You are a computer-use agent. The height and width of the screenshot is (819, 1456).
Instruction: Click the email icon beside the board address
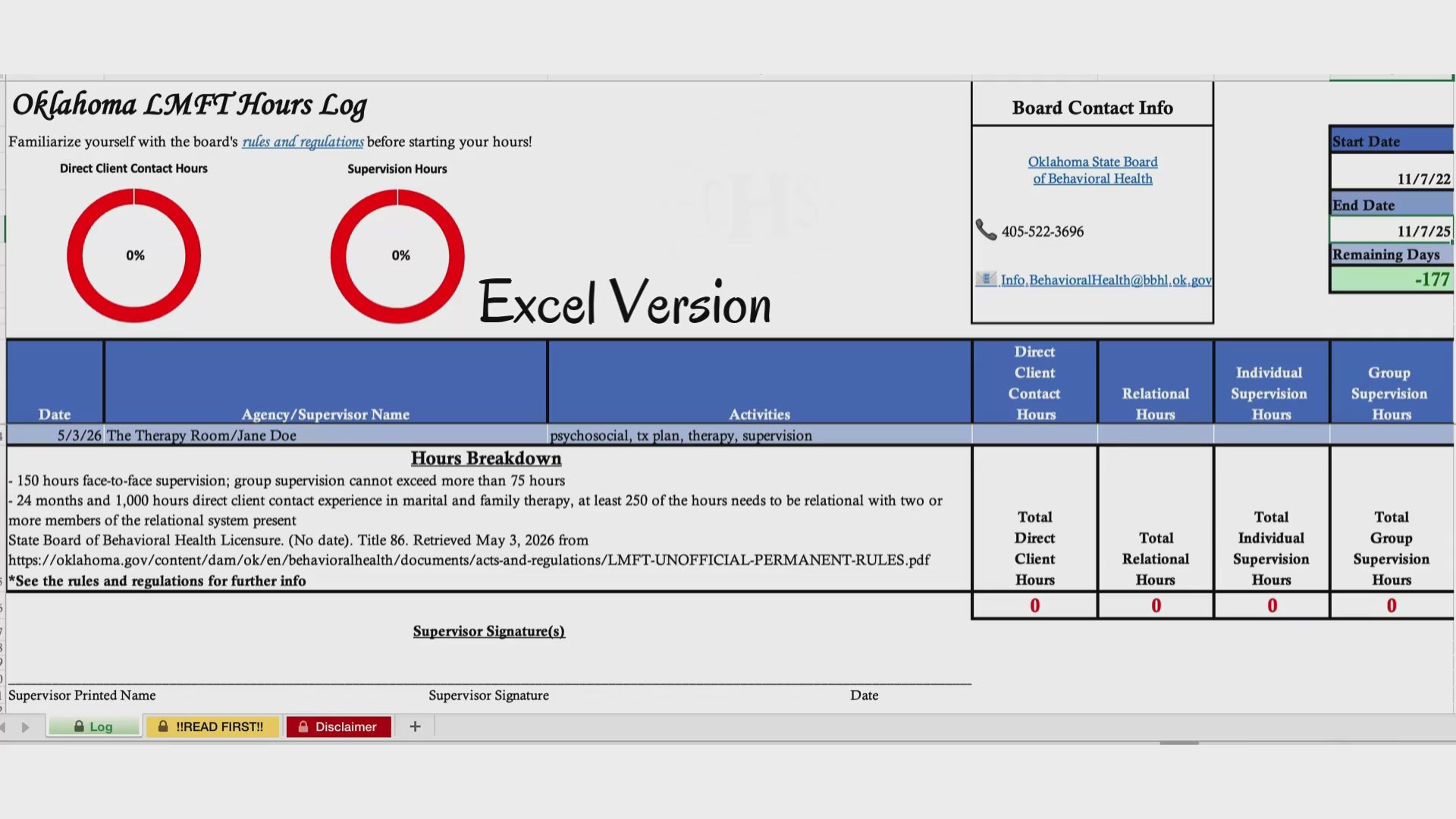[x=986, y=279]
